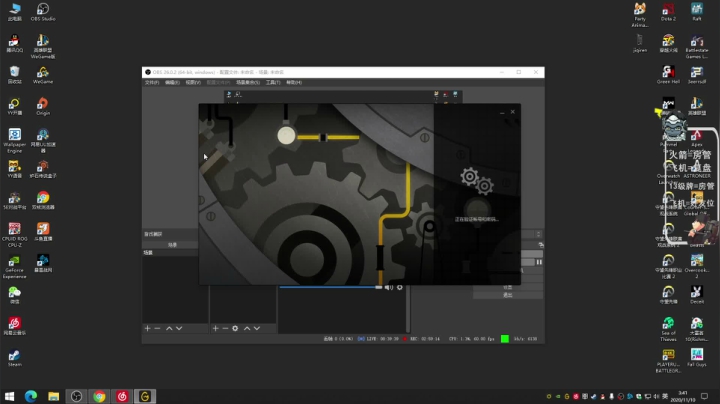This screenshot has width=720, height=404.
Task: Open File Explorer from the taskbar
Action: coord(54,396)
